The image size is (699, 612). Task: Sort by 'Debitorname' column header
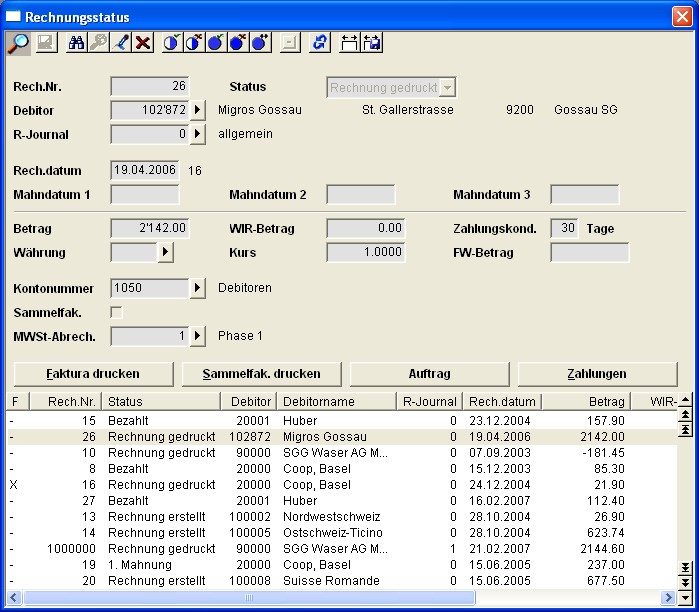click(337, 402)
